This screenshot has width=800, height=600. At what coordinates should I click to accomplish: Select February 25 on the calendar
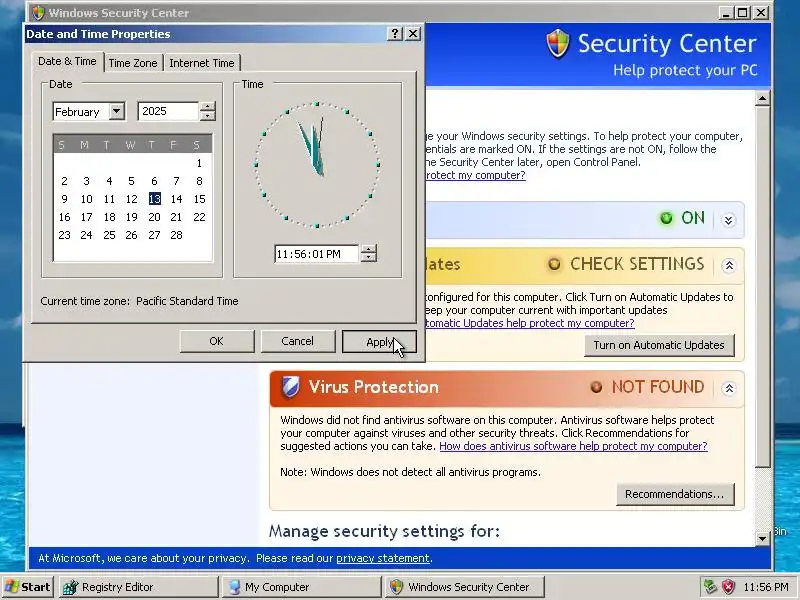[x=109, y=235]
